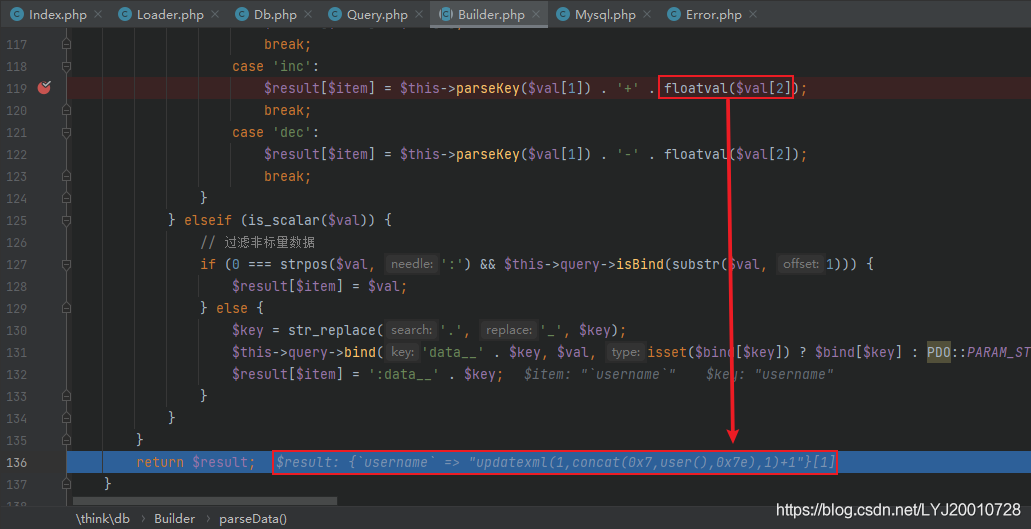This screenshot has width=1031, height=529.
Task: Select the Builder breadcrumb item
Action: click(174, 518)
